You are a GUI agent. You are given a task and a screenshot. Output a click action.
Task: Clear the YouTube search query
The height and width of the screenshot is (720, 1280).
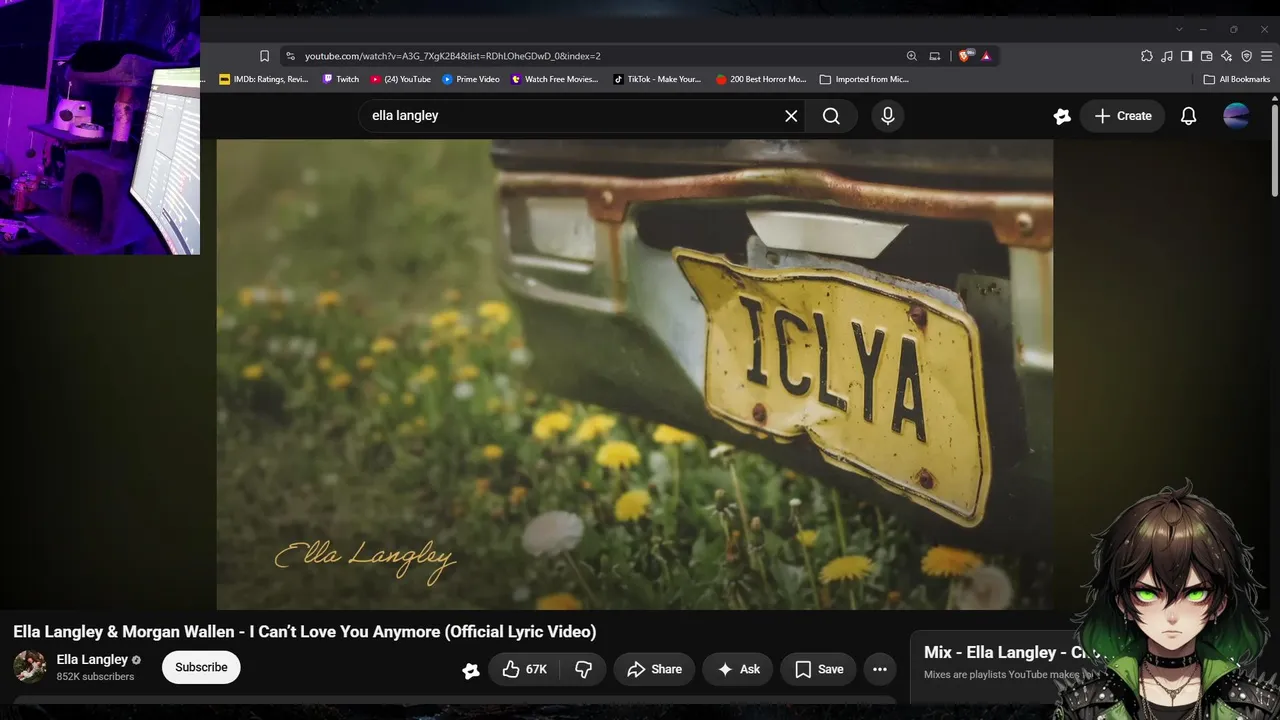(x=791, y=116)
